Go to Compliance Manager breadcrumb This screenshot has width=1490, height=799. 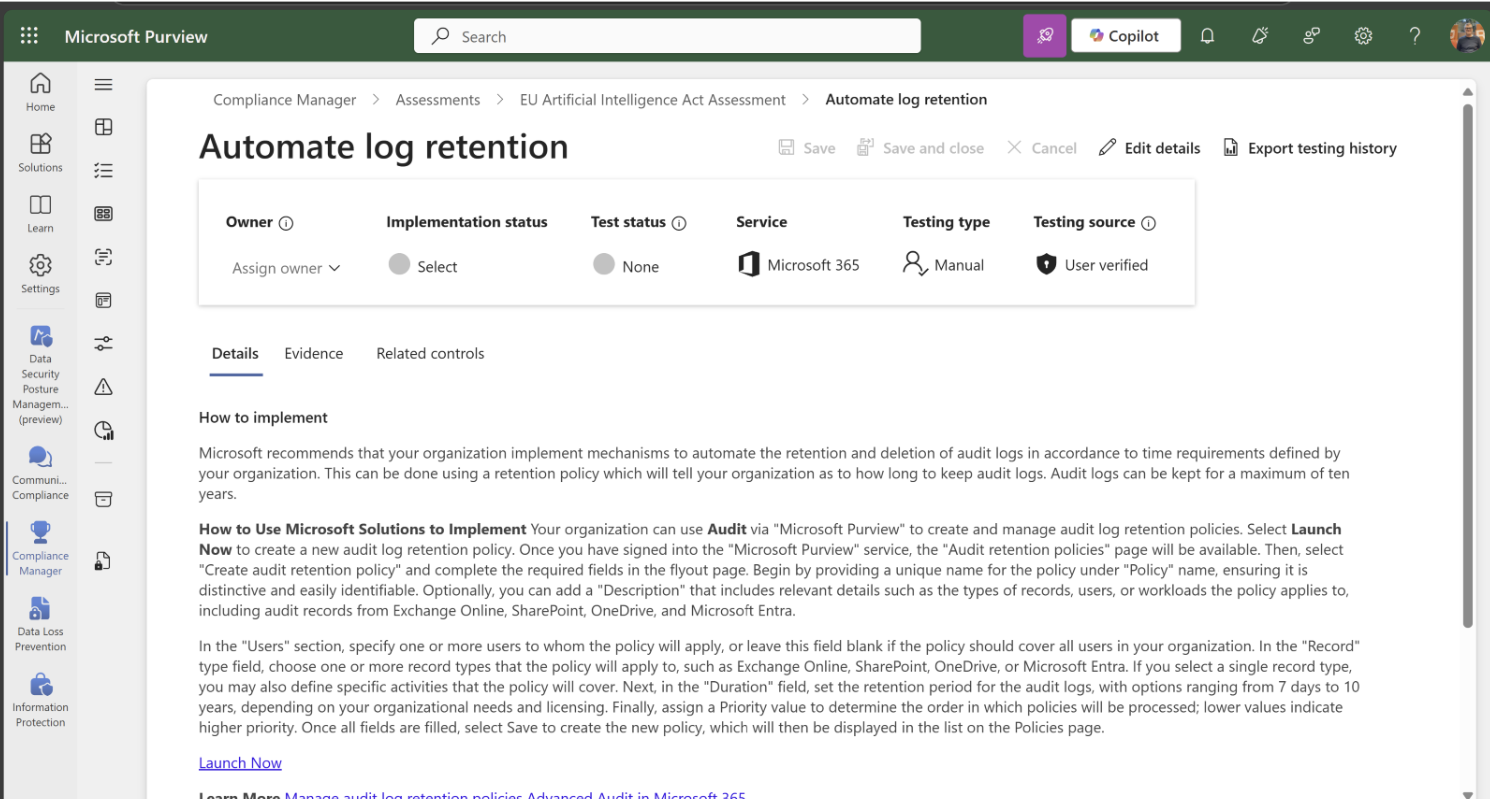(x=285, y=100)
